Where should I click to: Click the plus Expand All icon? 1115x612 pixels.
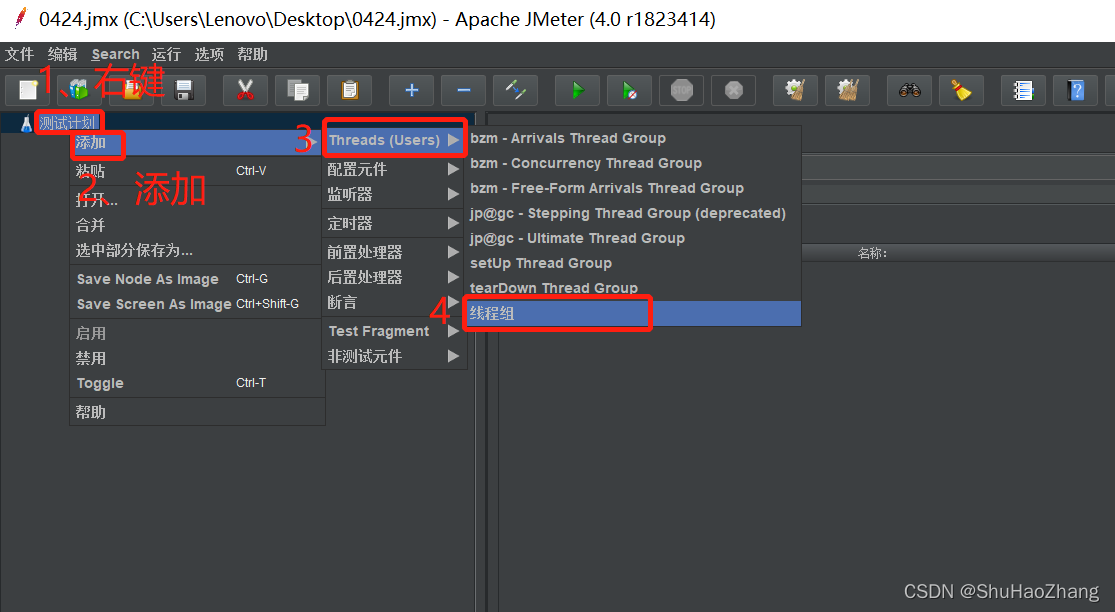pos(411,90)
